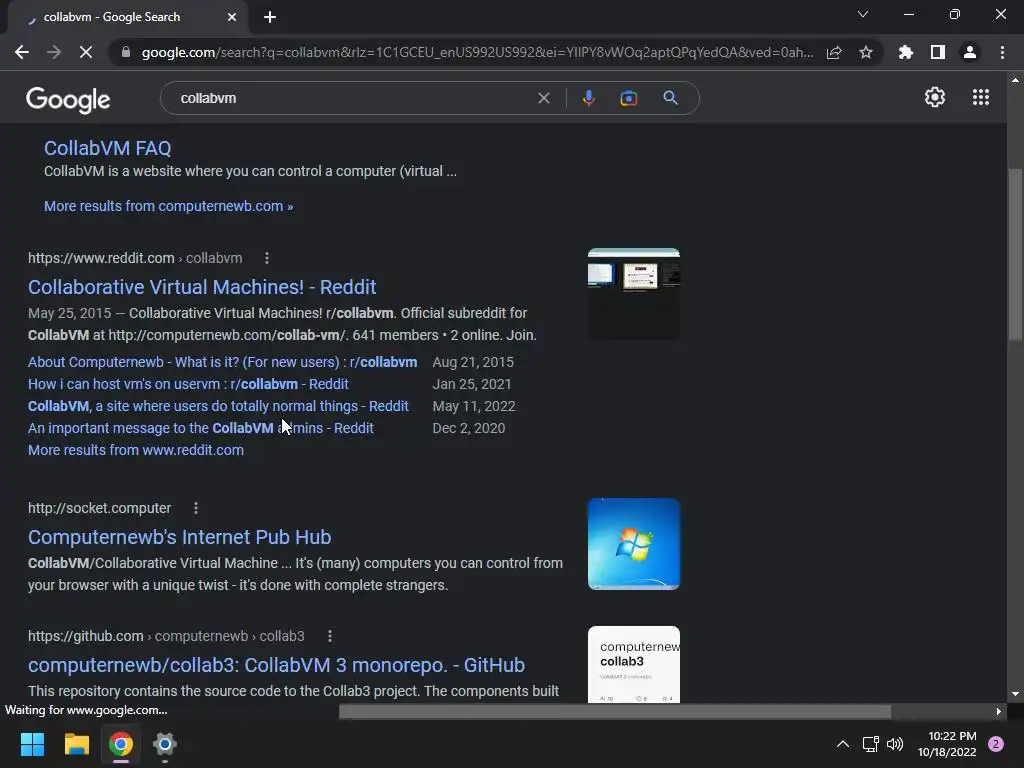
Task: Click the https://github.com breadcrumb URL
Action: tap(86, 636)
